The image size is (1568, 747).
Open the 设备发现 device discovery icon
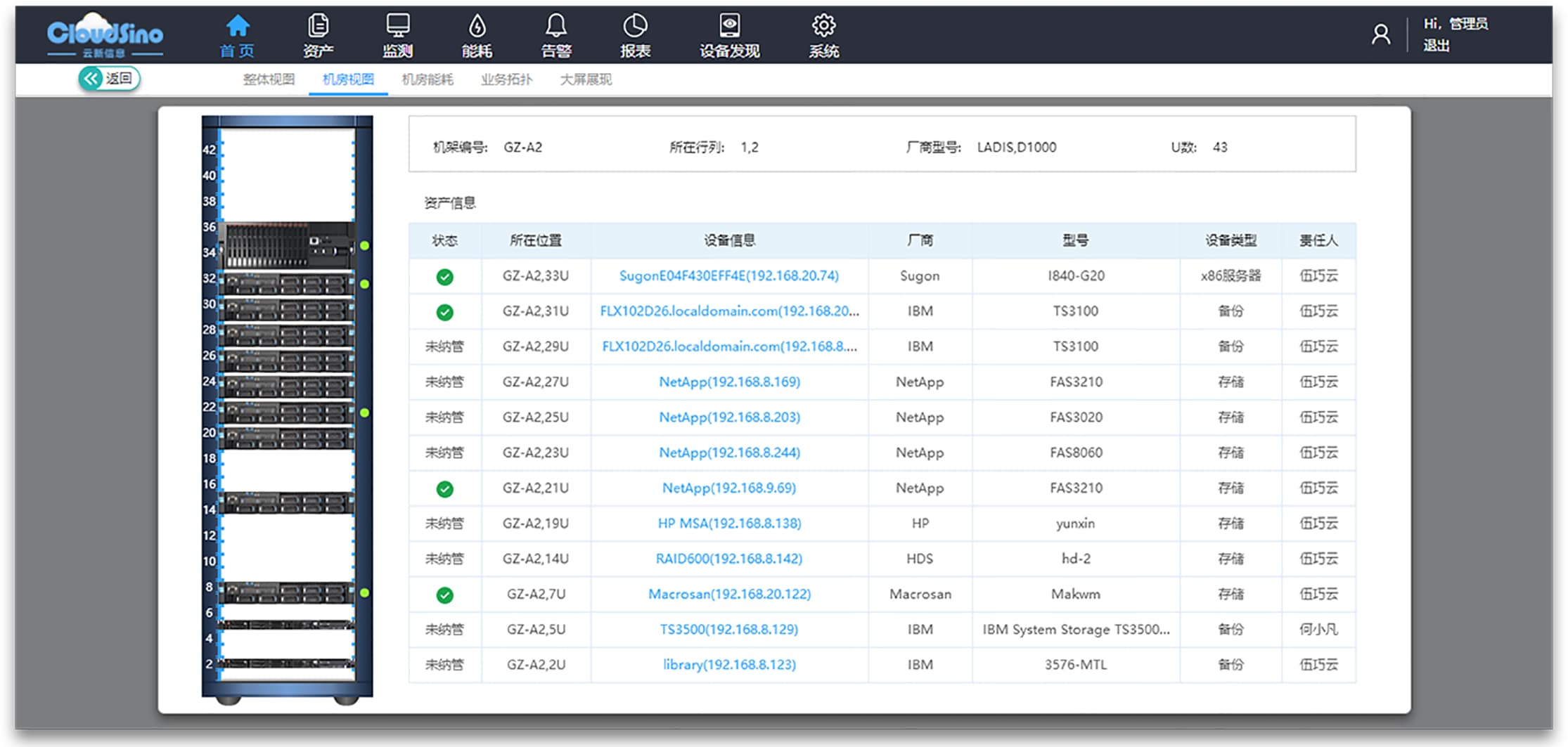[x=729, y=27]
